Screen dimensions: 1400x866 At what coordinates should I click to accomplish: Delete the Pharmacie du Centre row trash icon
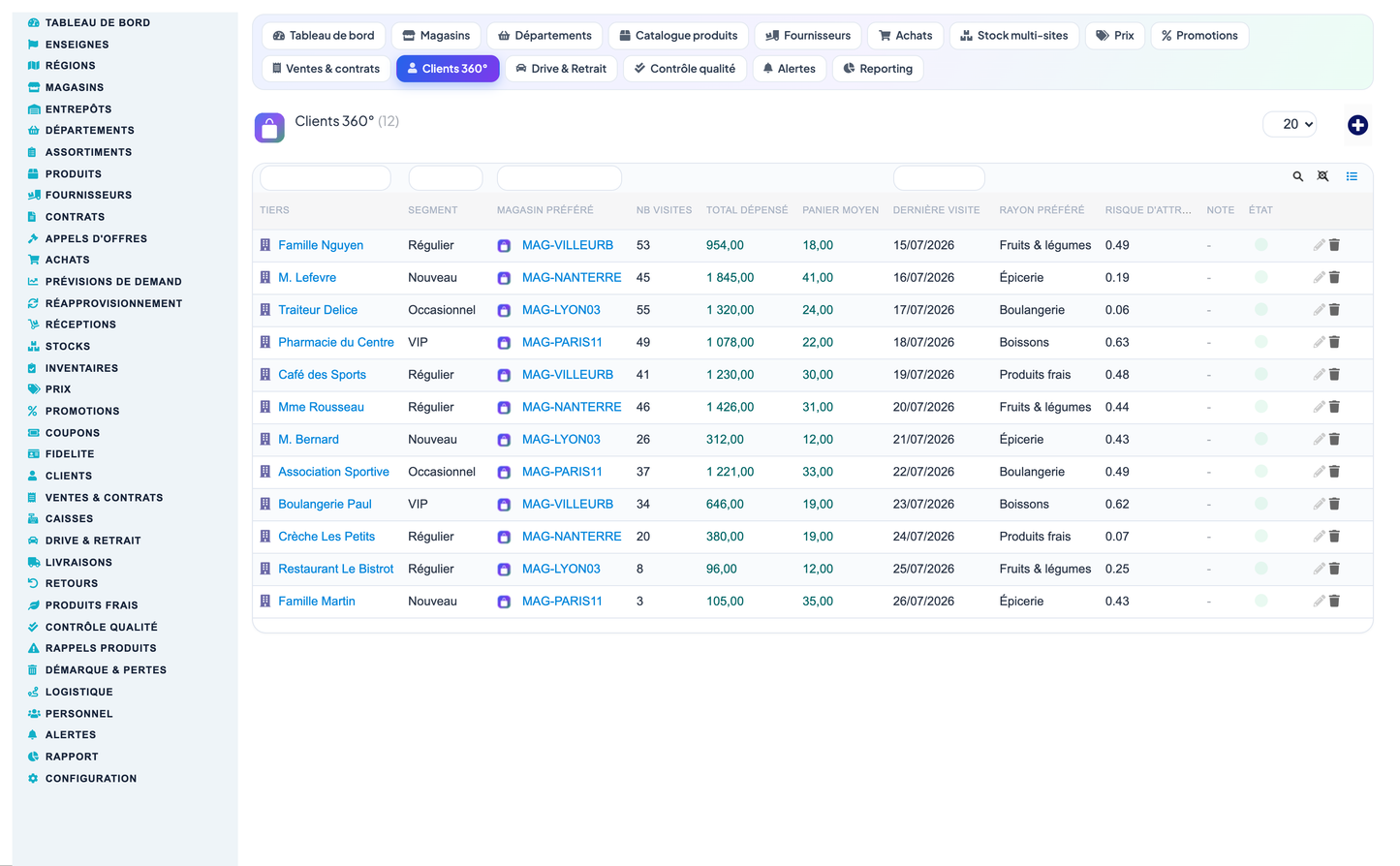[x=1334, y=342]
